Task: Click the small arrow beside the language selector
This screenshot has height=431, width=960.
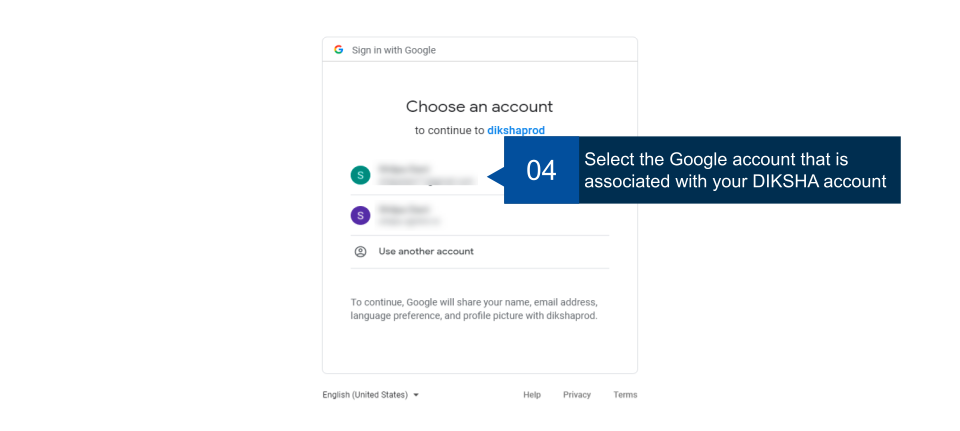Action: click(416, 395)
